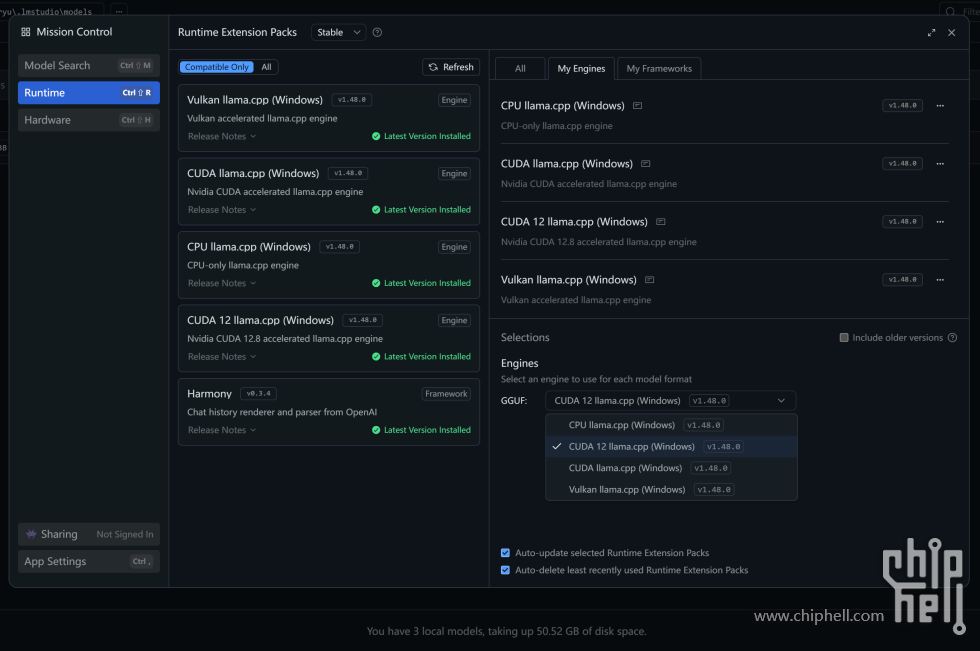Click the Sharing Not Signed In button
980x651 pixels.
pyautogui.click(x=89, y=534)
